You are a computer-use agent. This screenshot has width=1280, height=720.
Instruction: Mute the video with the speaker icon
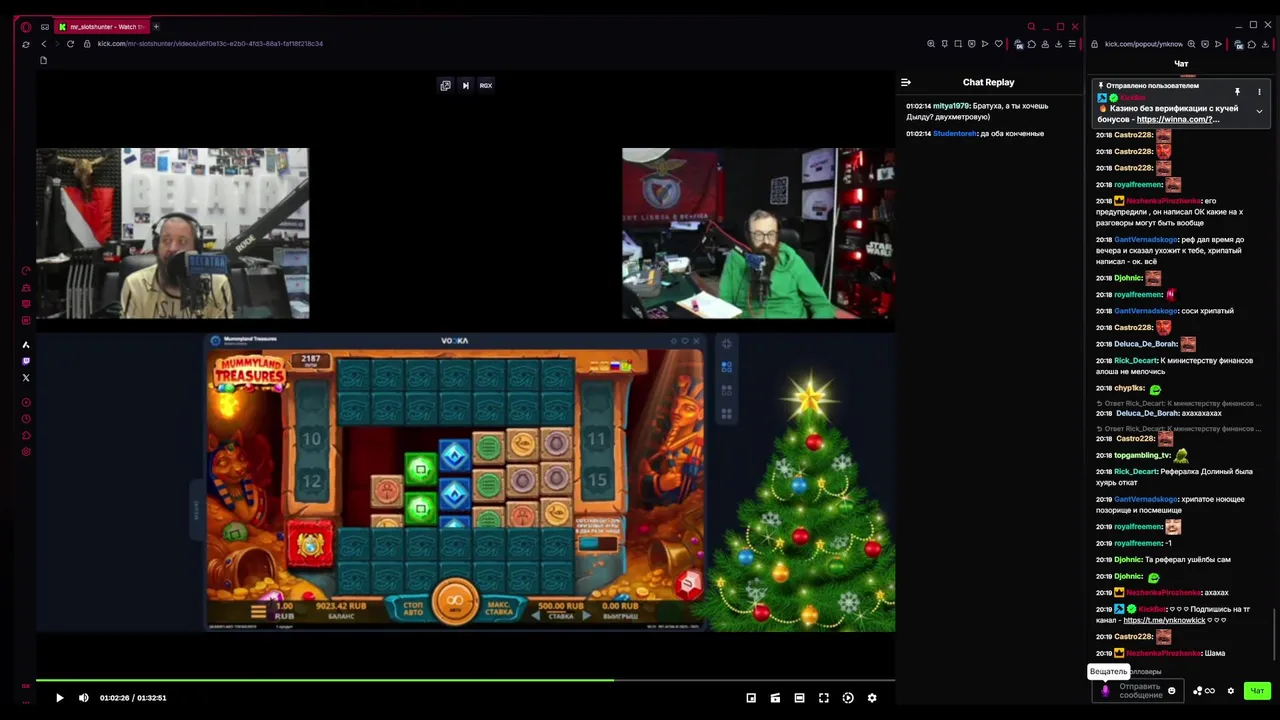(x=84, y=698)
